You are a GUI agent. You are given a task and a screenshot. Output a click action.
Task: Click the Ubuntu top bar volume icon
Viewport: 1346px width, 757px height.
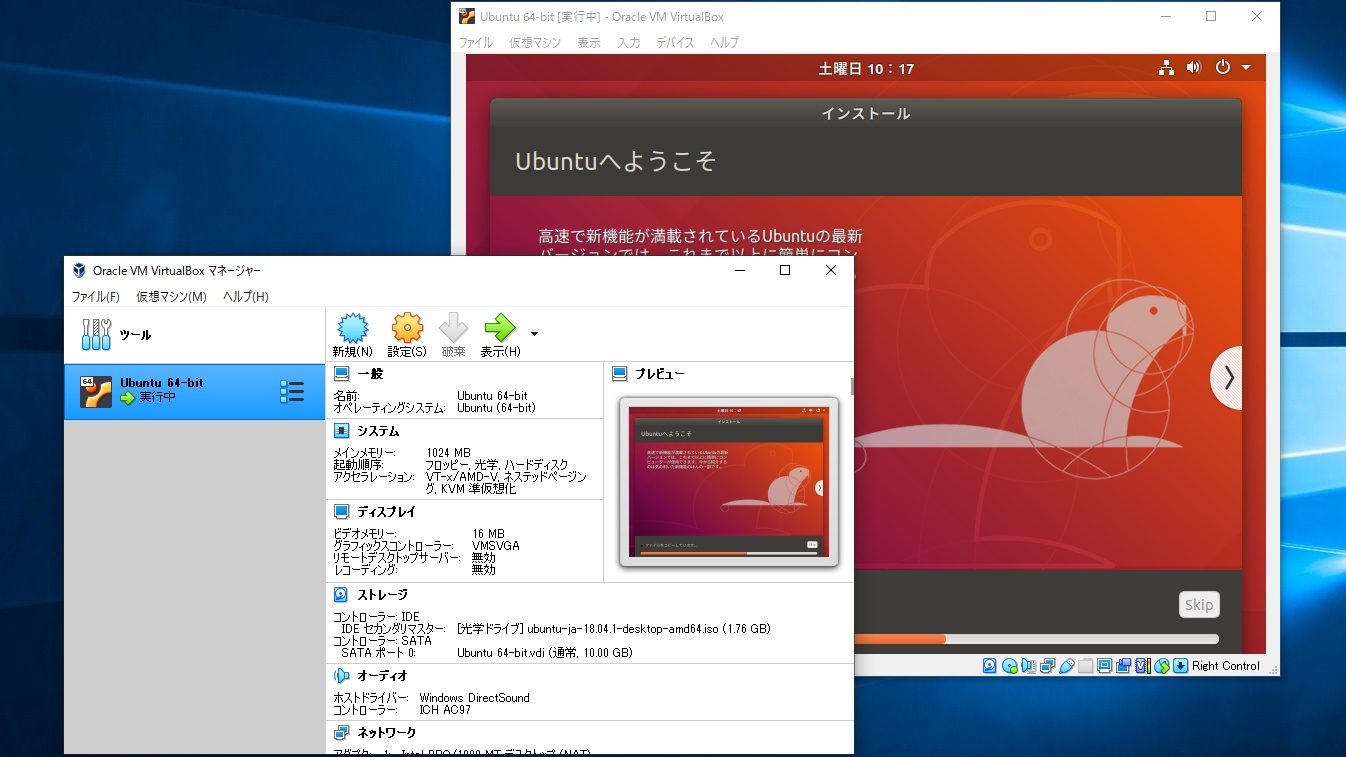pos(1193,68)
